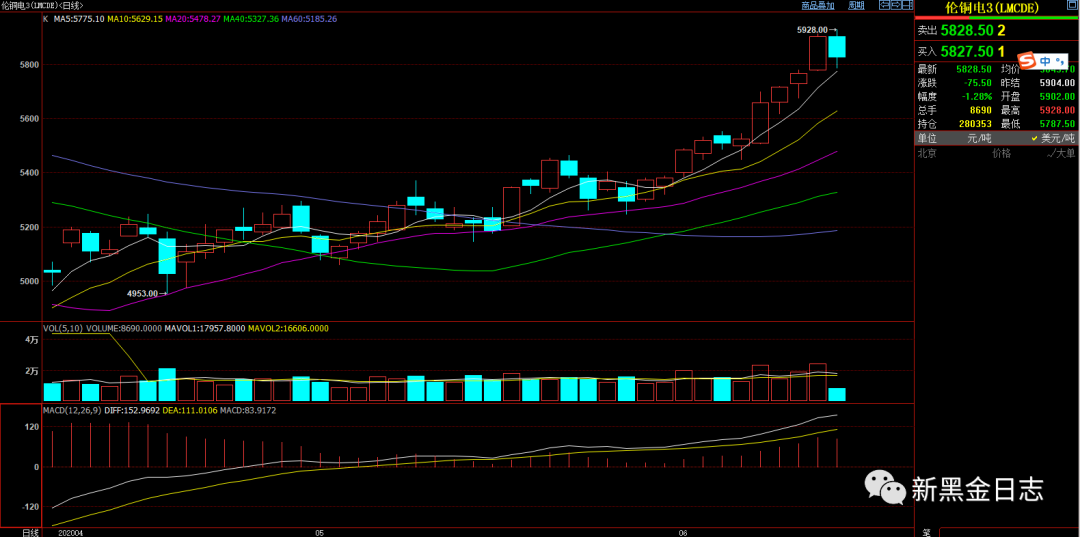Click the MAVOL1:17957.8000 value
The height and width of the screenshot is (537, 1080).
(x=205, y=329)
